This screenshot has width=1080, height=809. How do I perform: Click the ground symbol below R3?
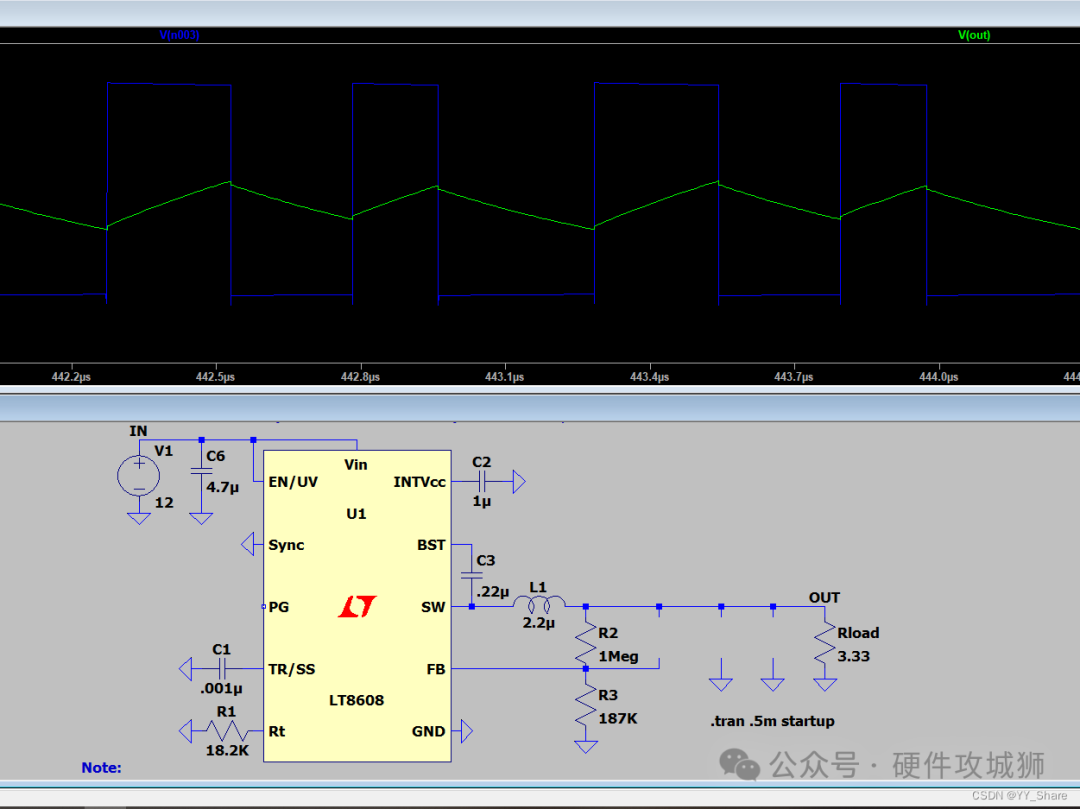(x=585, y=747)
